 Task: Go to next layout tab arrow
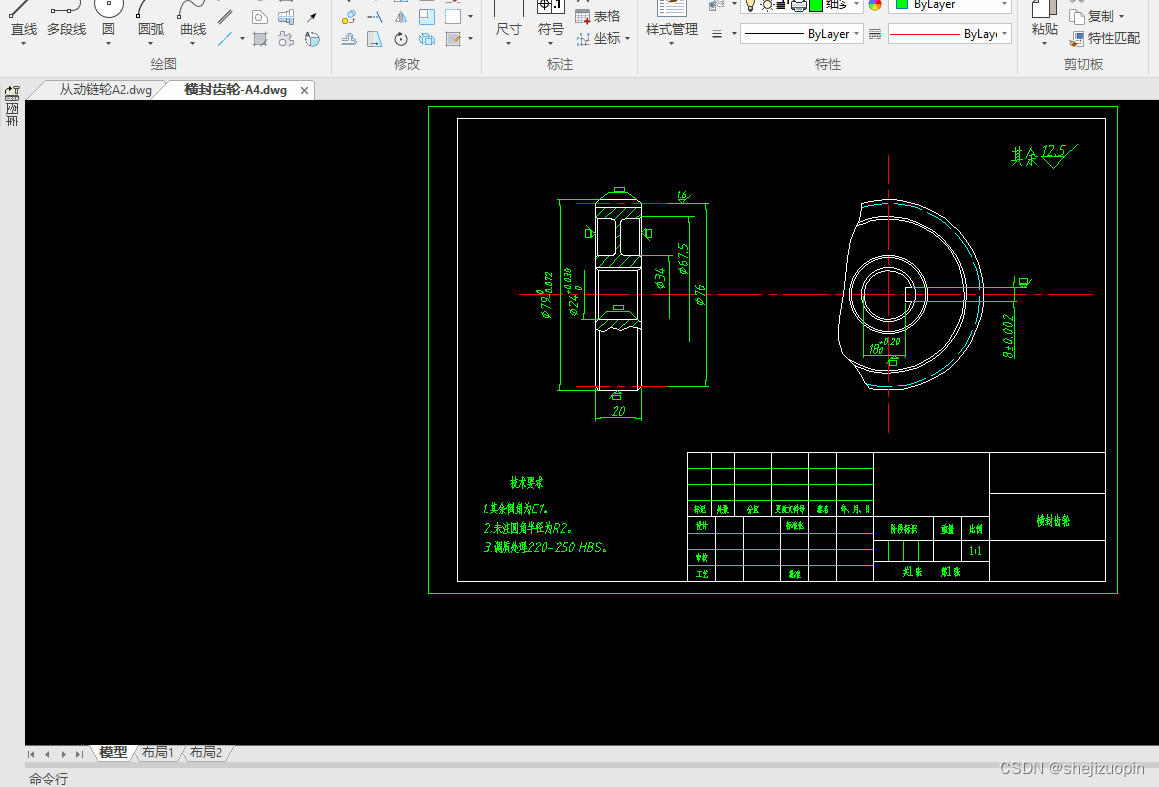[64, 754]
